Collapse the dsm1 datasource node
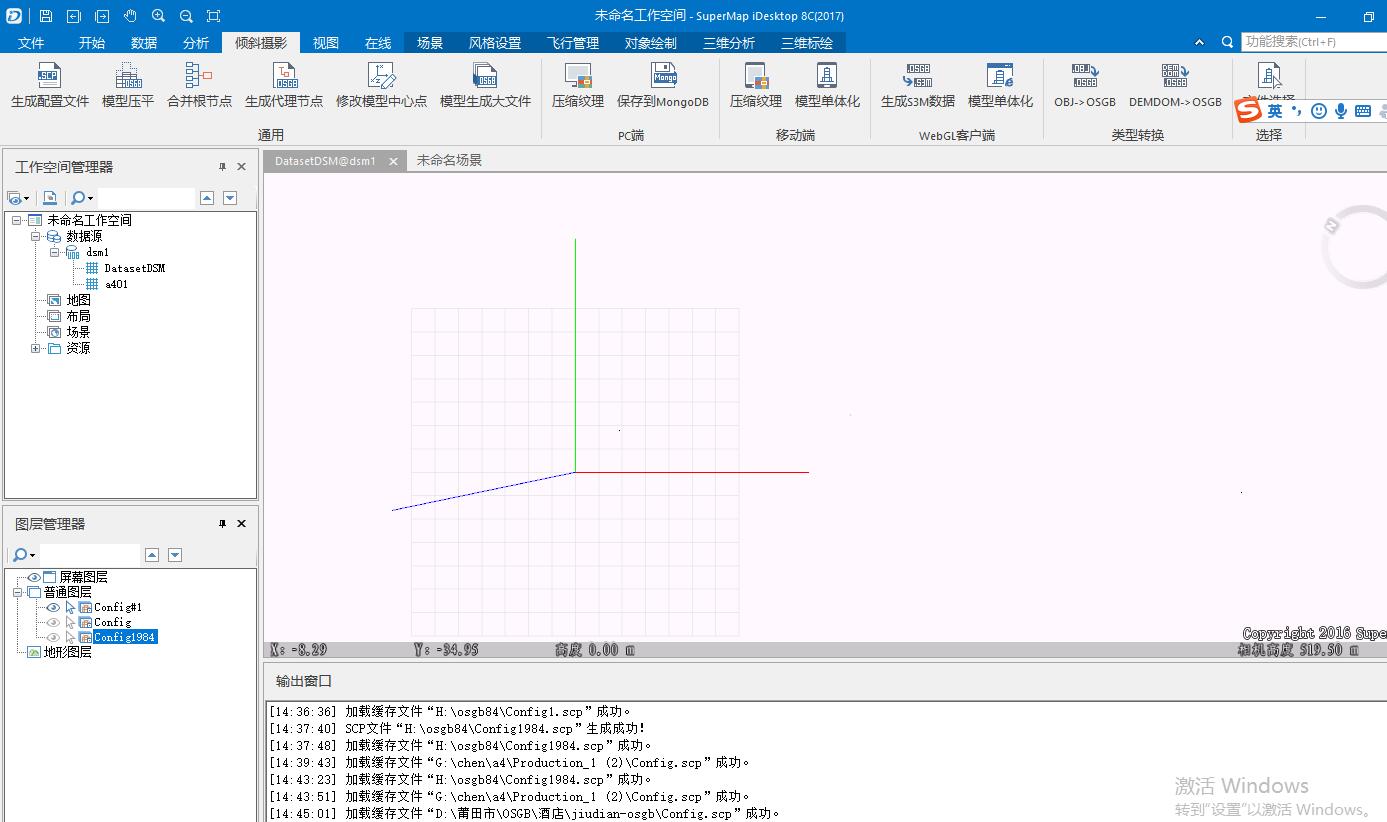 pos(55,253)
